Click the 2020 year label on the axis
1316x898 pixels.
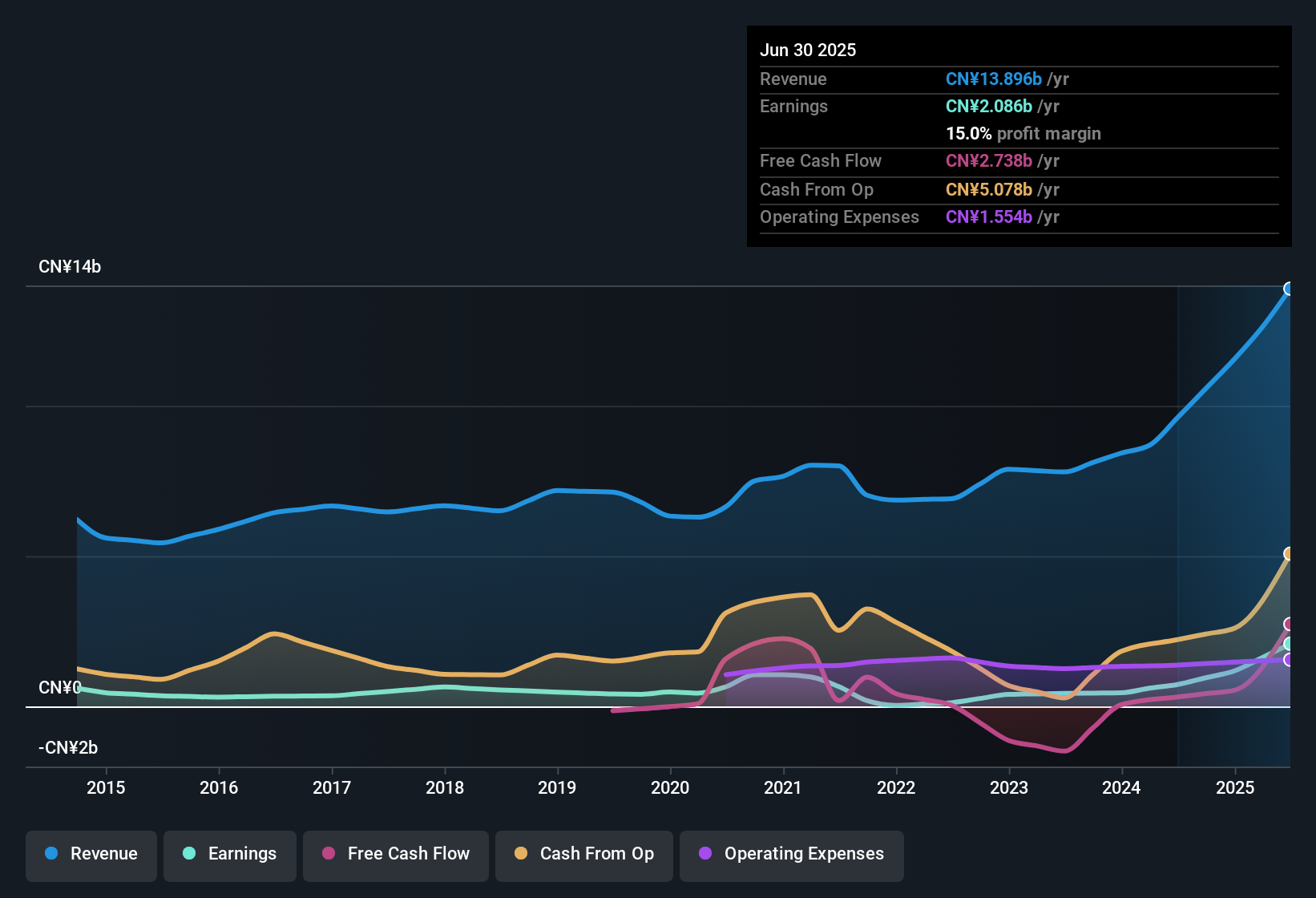click(671, 788)
